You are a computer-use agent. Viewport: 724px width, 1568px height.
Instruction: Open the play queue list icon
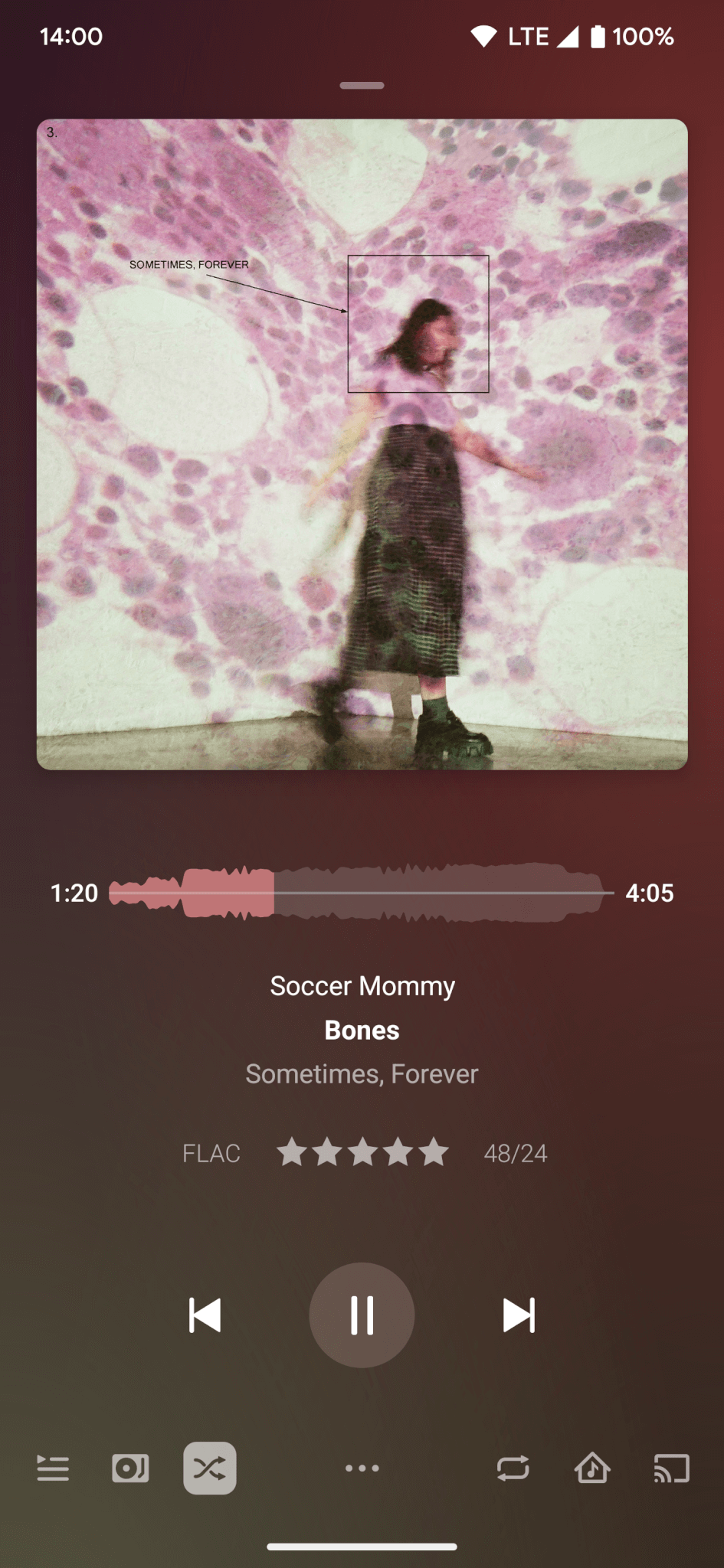[53, 1468]
